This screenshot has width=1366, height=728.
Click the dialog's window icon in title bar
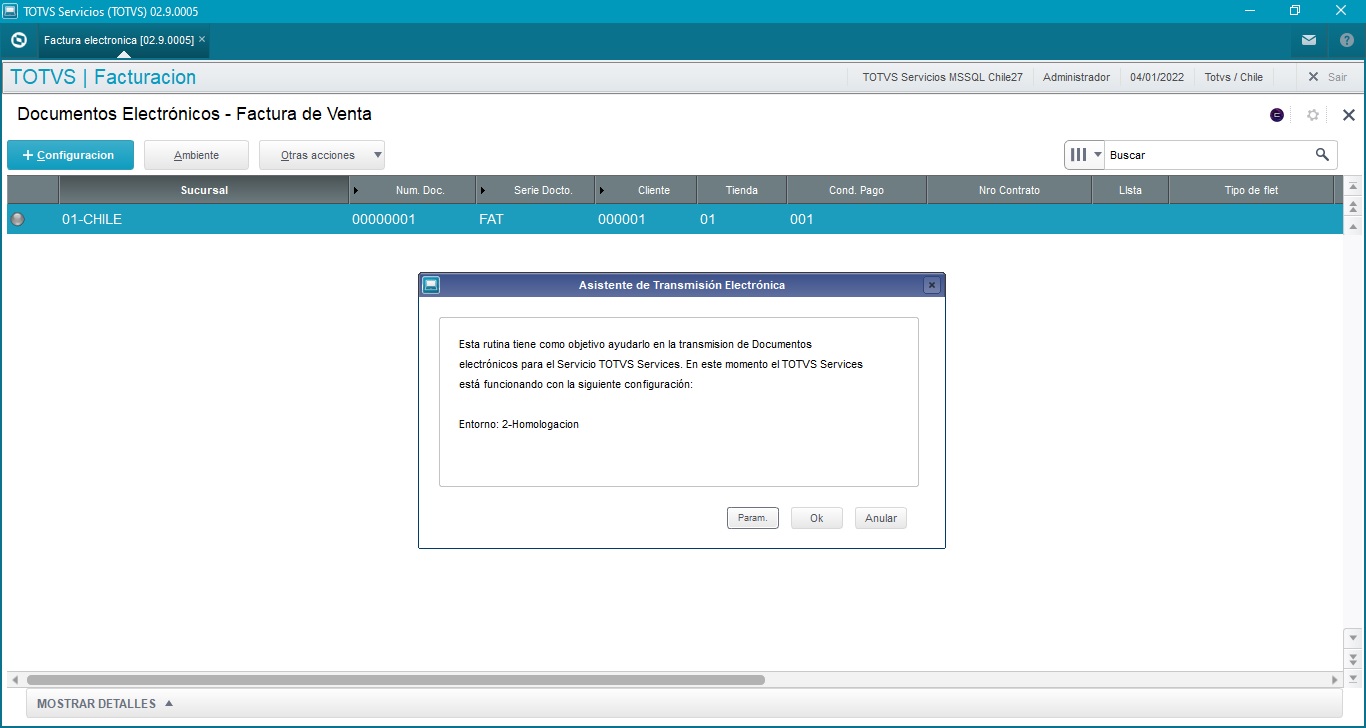point(430,285)
